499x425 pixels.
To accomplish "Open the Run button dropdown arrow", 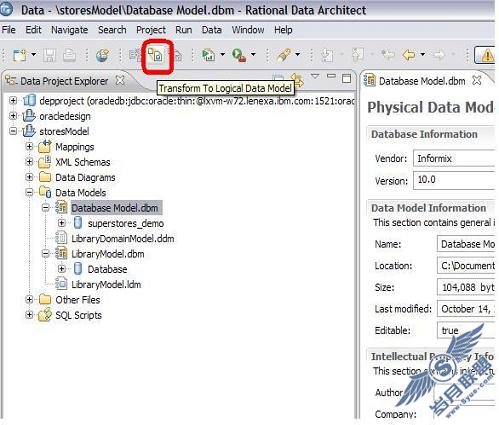I will [223, 54].
